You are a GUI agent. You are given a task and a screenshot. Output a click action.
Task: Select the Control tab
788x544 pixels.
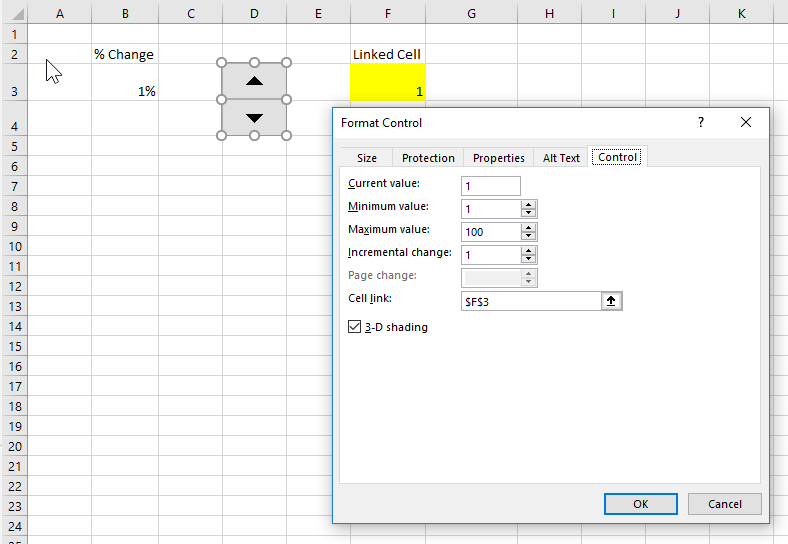pyautogui.click(x=617, y=157)
